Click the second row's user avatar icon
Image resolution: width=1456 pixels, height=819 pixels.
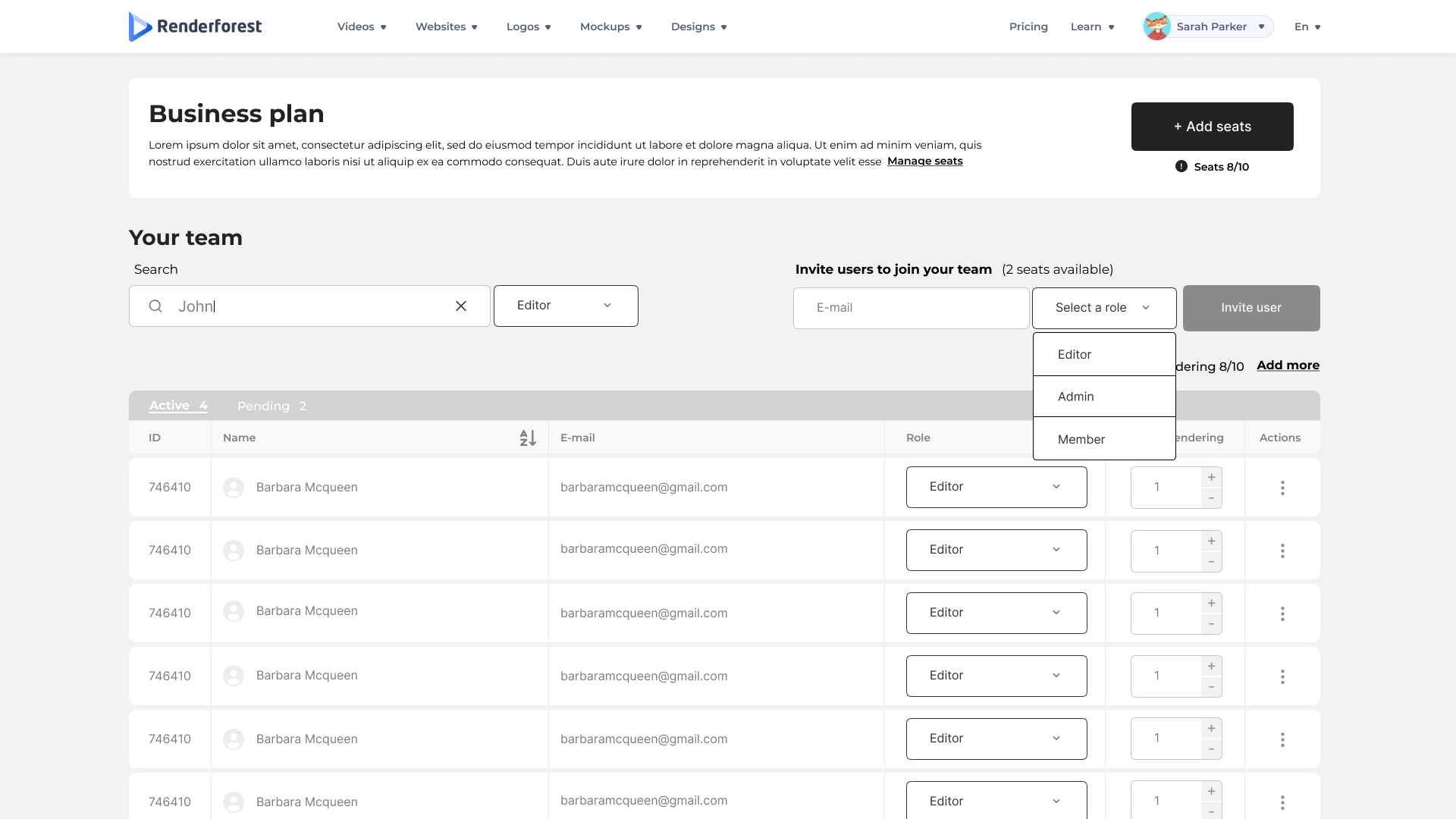click(234, 550)
